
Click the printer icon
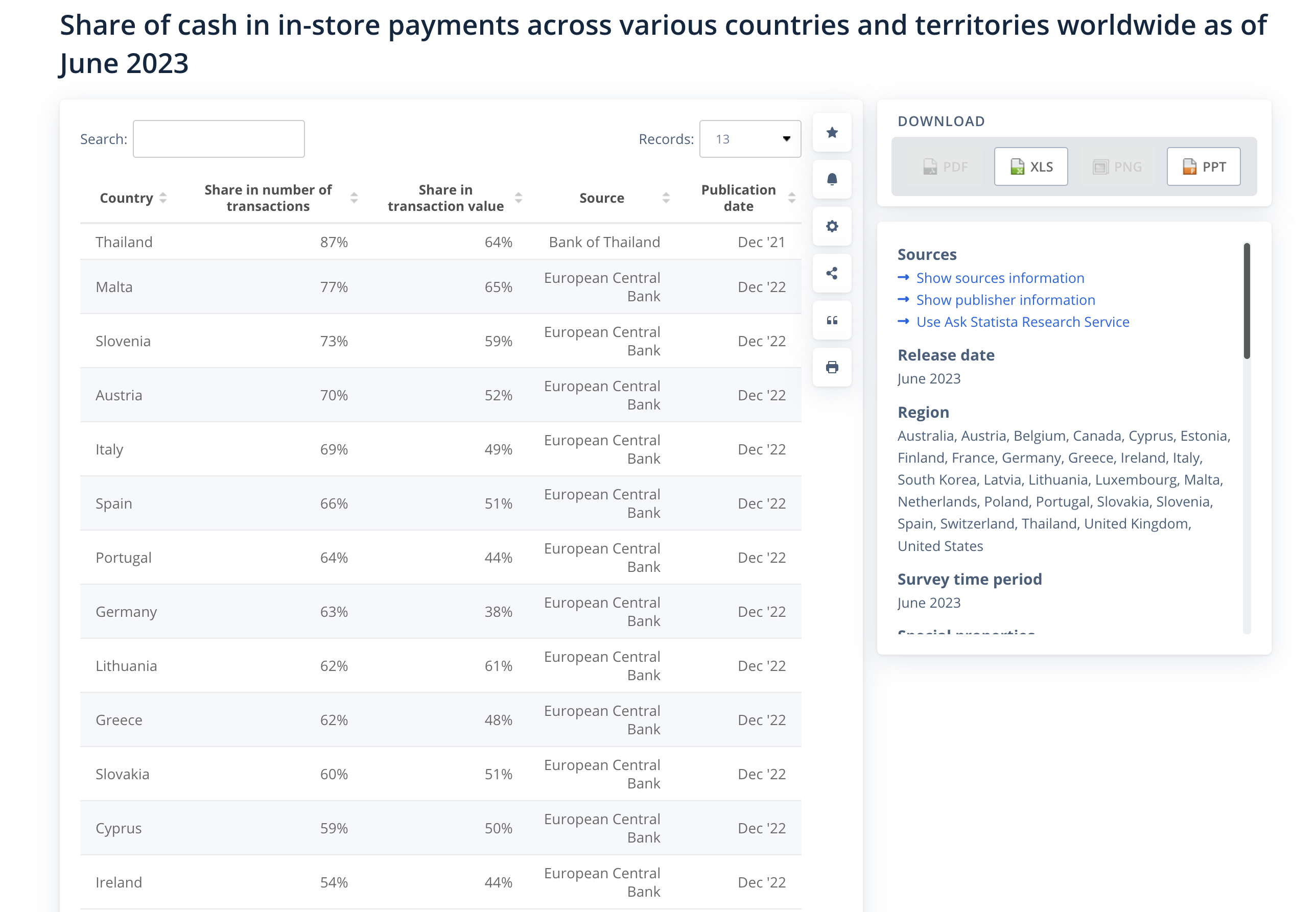click(x=832, y=367)
